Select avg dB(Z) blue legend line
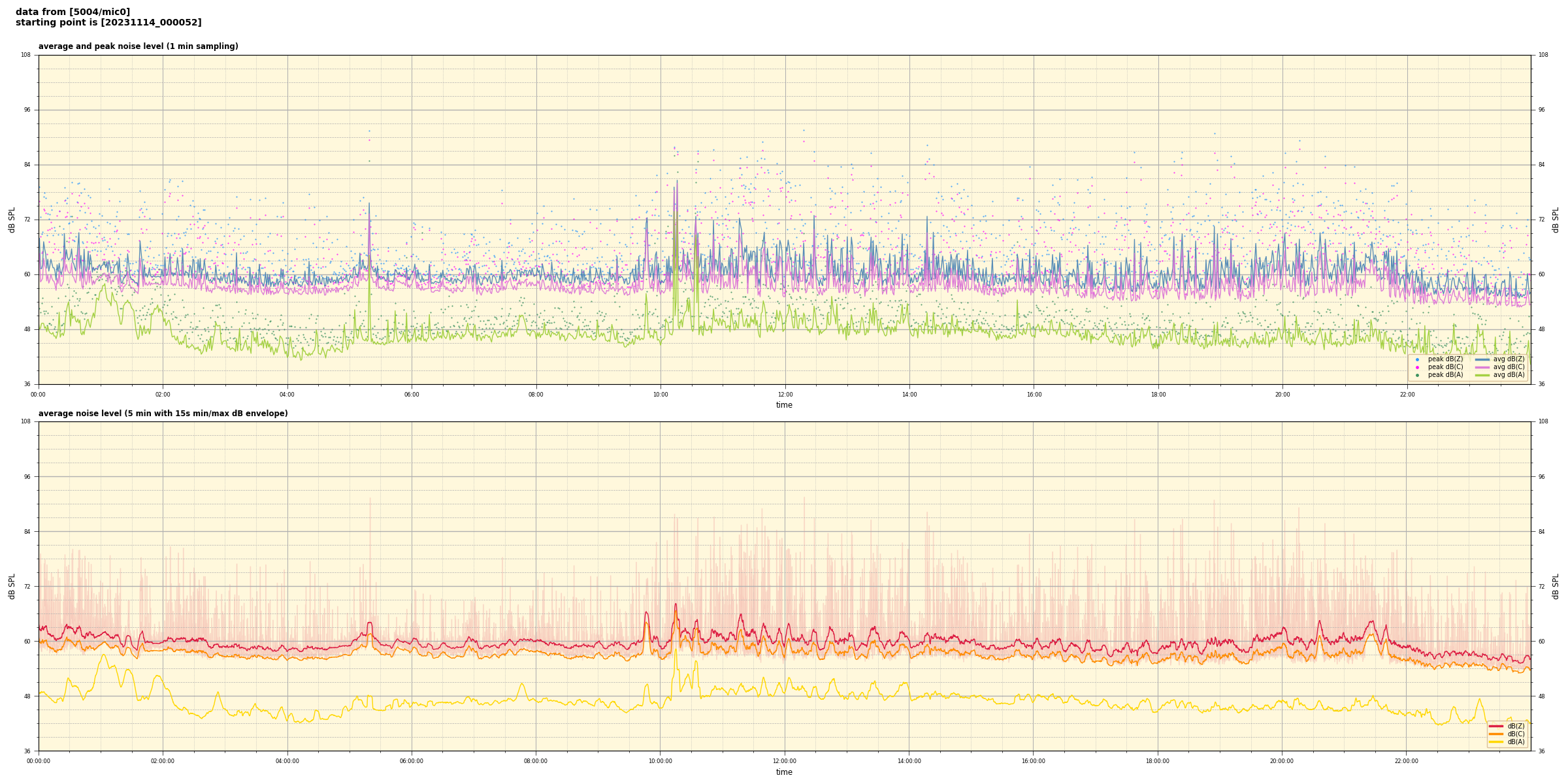This screenshot has height=784, width=1568. (1482, 359)
